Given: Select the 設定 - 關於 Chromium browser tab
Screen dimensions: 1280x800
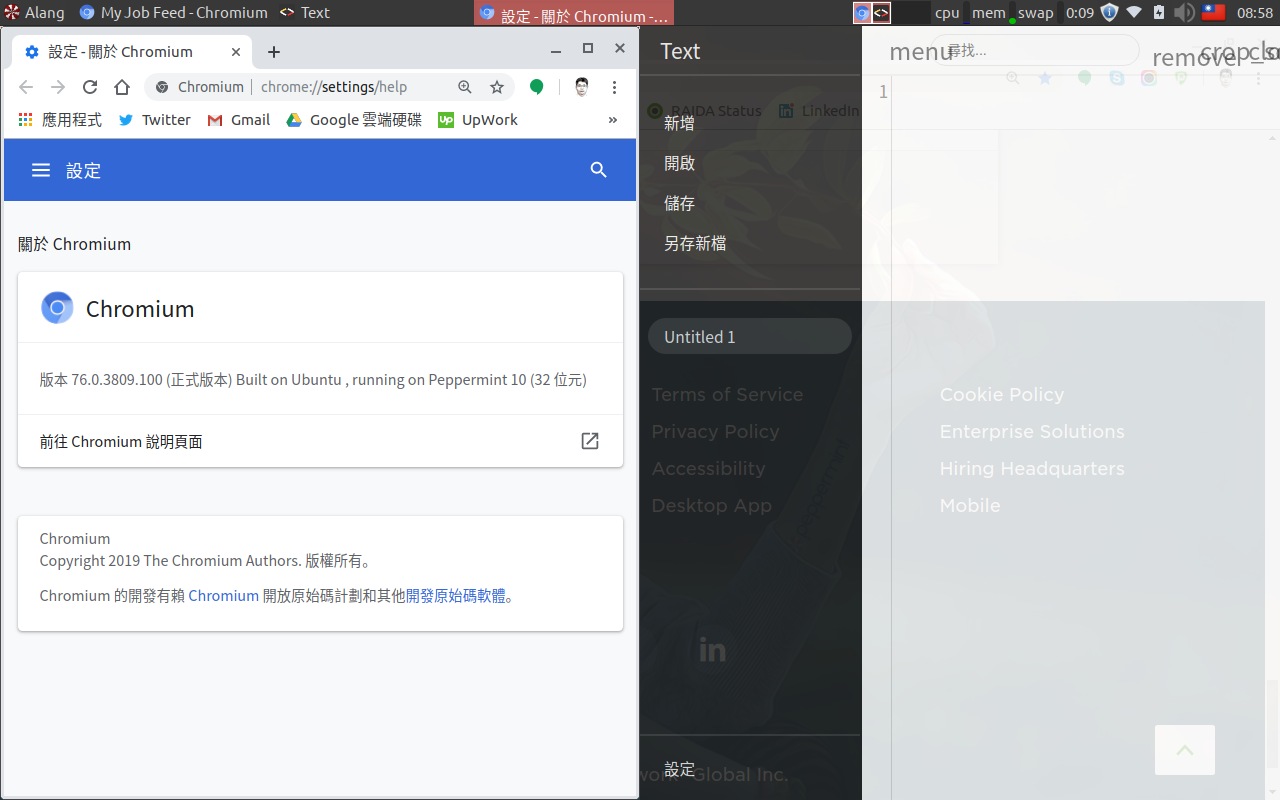Looking at the screenshot, I should coord(130,52).
